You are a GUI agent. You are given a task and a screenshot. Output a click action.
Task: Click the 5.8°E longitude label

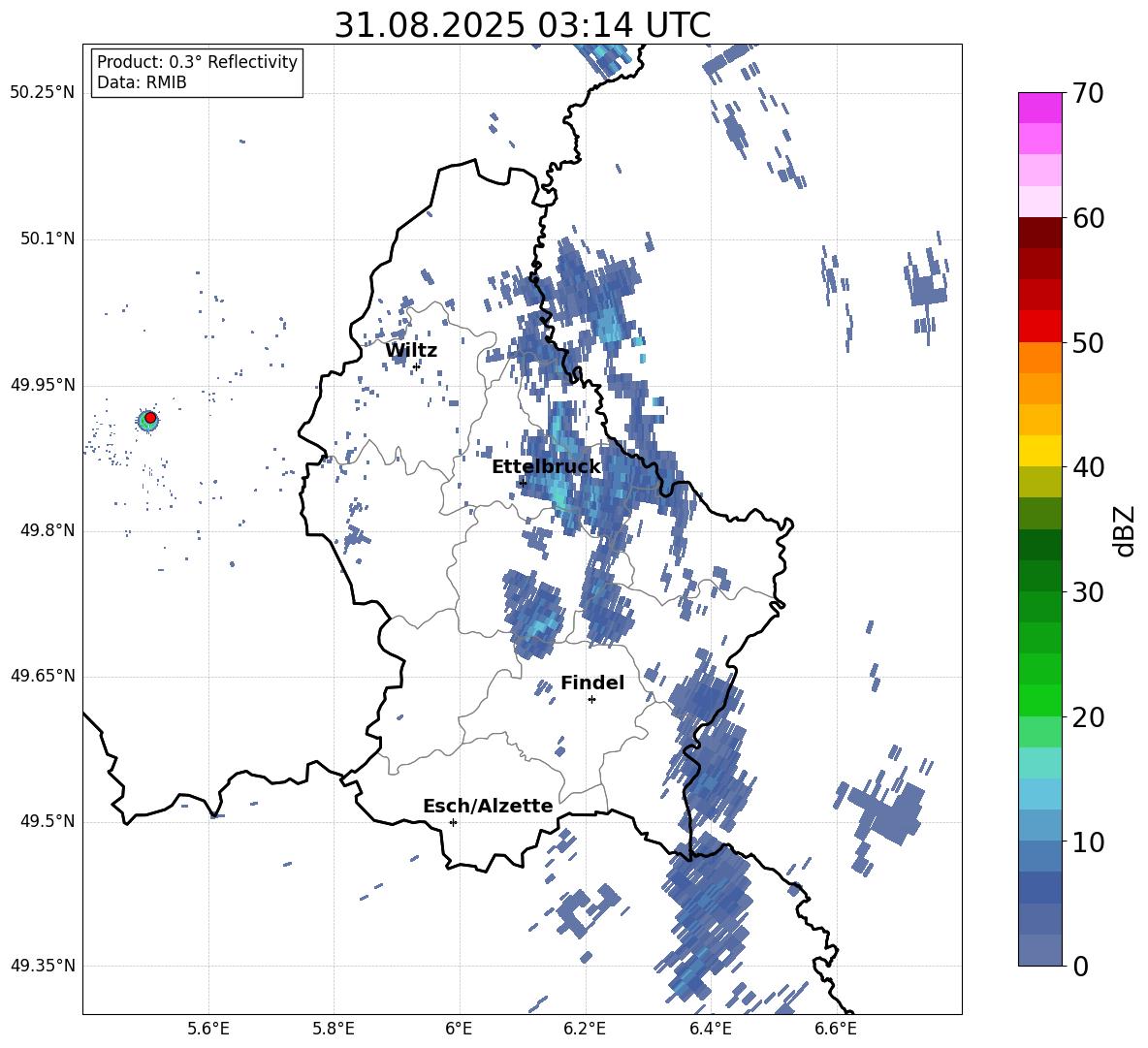334,1029
